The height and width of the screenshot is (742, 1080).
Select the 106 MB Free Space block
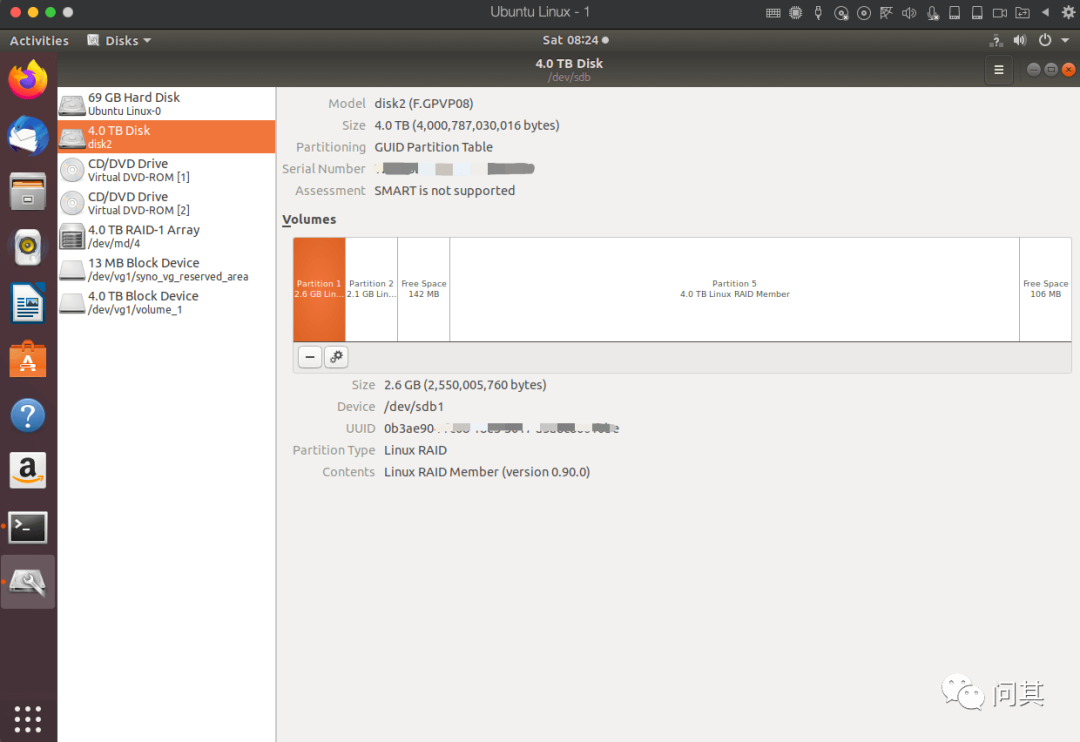(x=1046, y=289)
